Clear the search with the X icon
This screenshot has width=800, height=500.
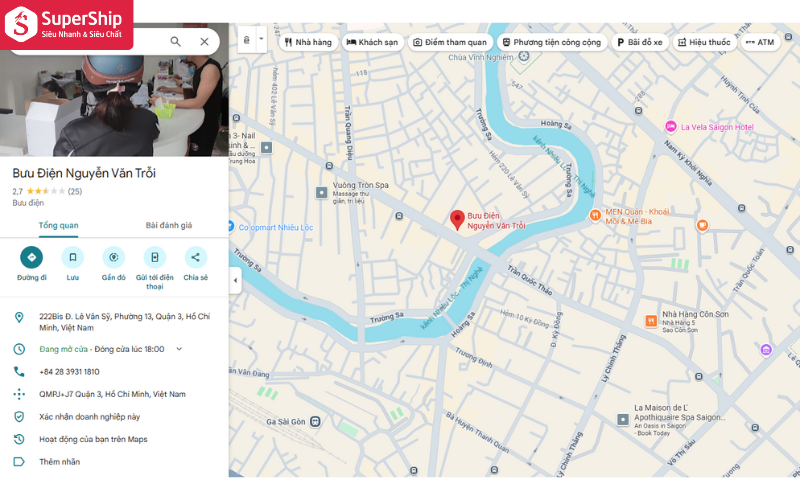pyautogui.click(x=204, y=42)
